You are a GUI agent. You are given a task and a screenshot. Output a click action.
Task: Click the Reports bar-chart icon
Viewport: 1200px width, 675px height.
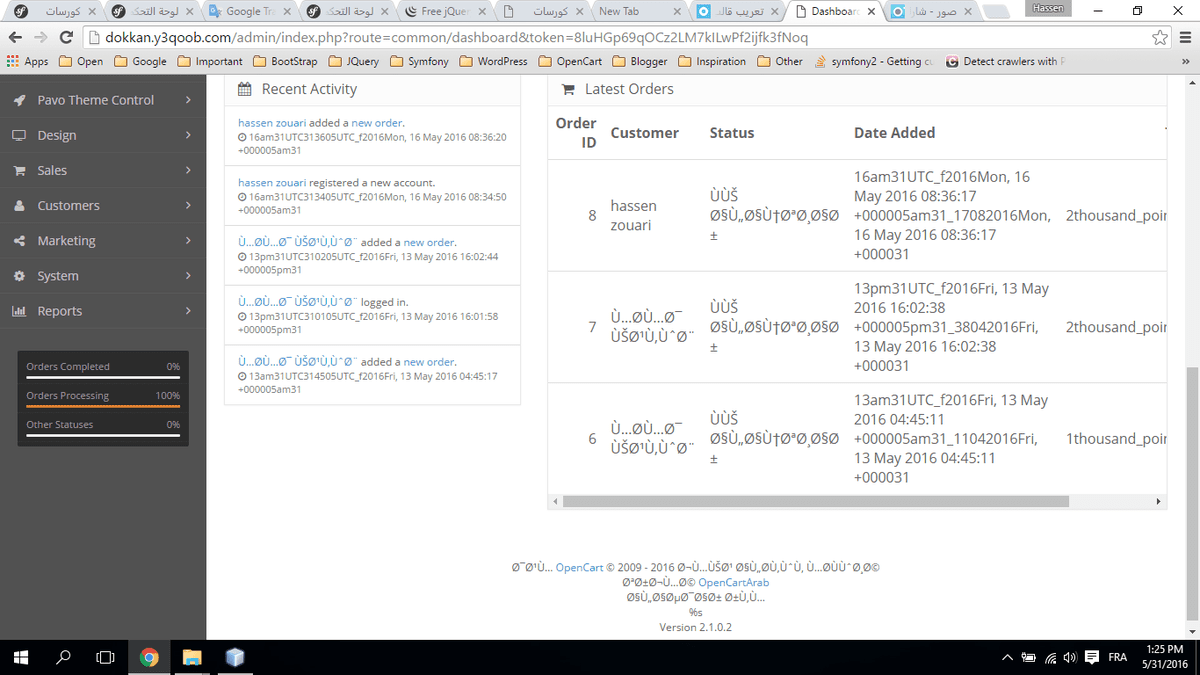(x=19, y=311)
